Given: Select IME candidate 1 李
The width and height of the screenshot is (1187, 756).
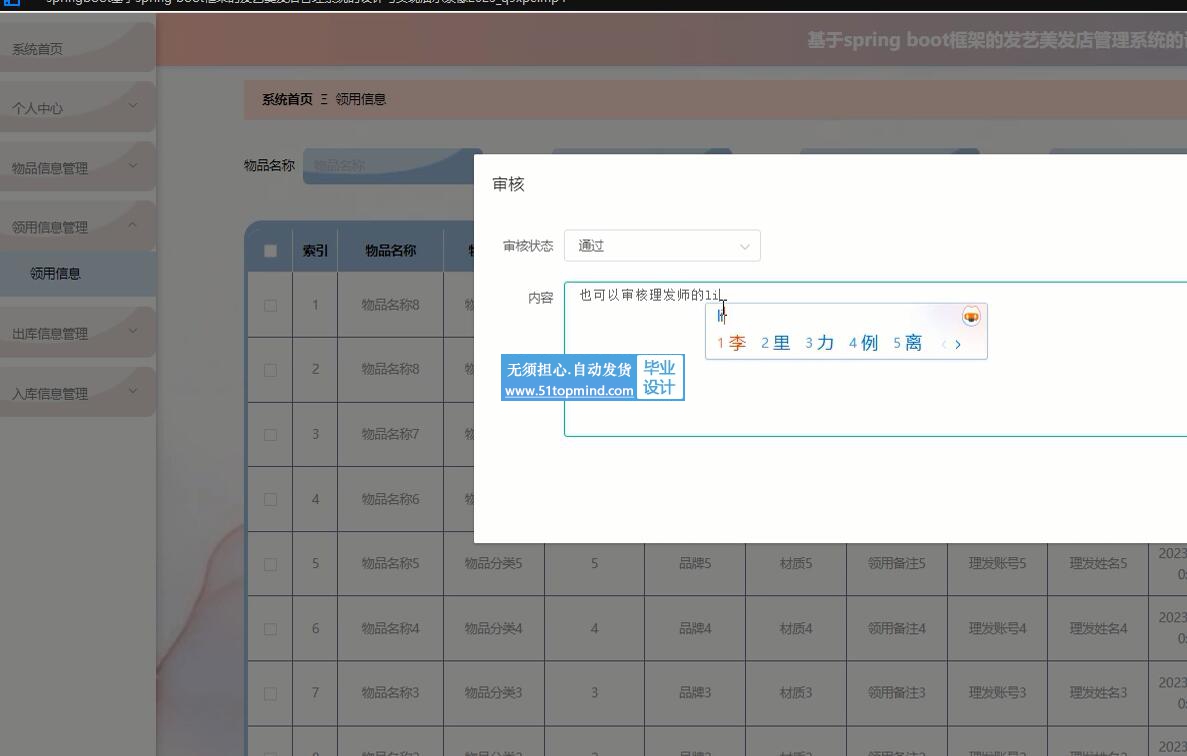Looking at the screenshot, I should coord(732,343).
